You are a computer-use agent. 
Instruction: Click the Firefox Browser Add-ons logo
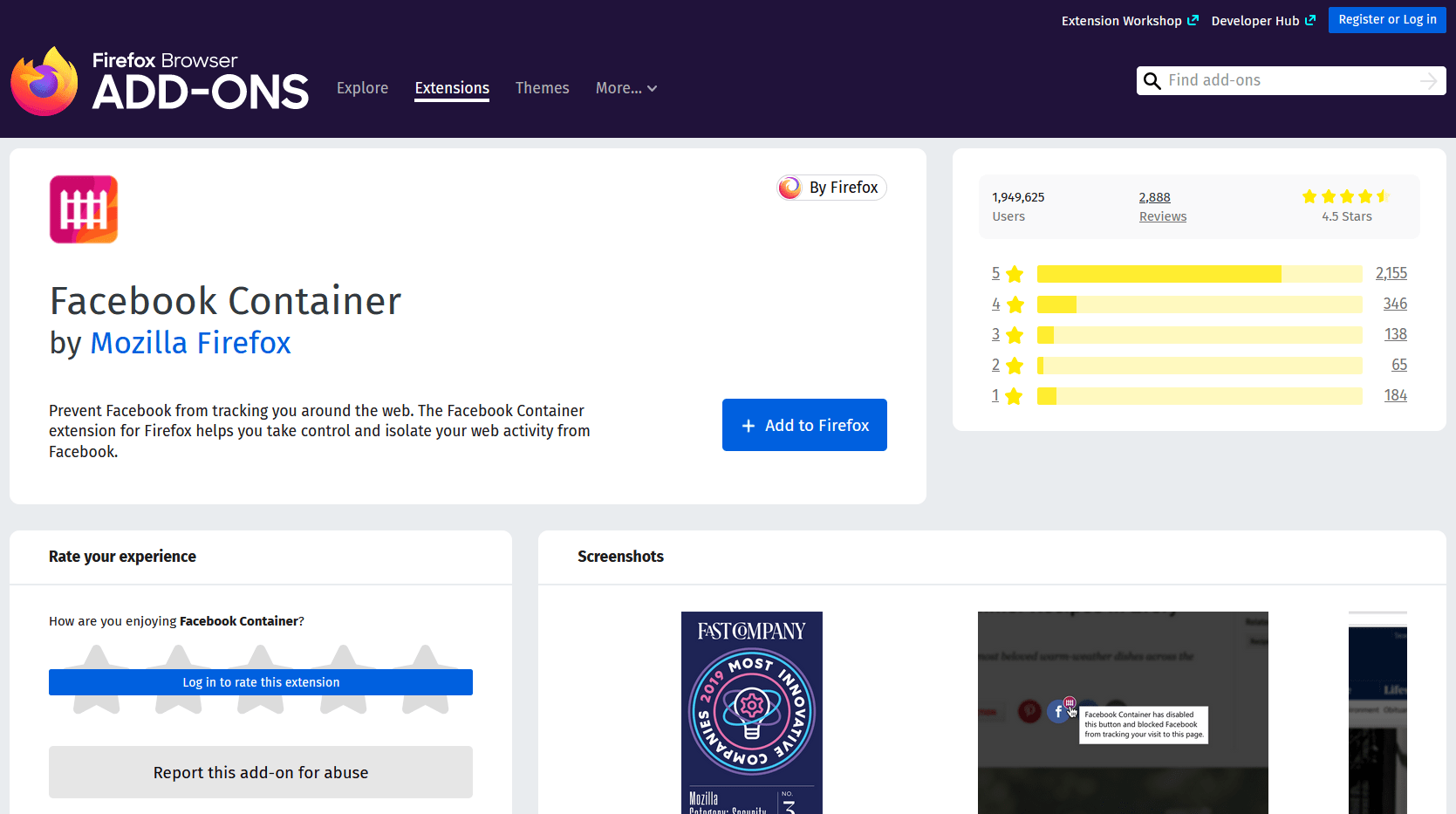(160, 81)
